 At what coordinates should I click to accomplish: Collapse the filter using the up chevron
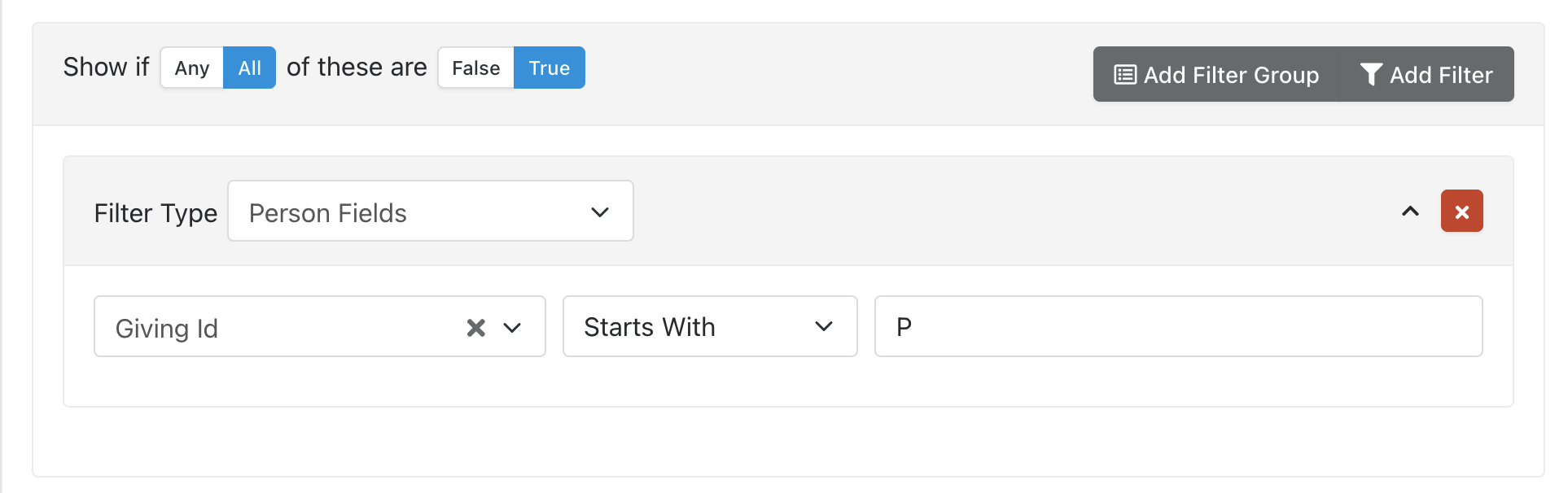tap(1410, 212)
